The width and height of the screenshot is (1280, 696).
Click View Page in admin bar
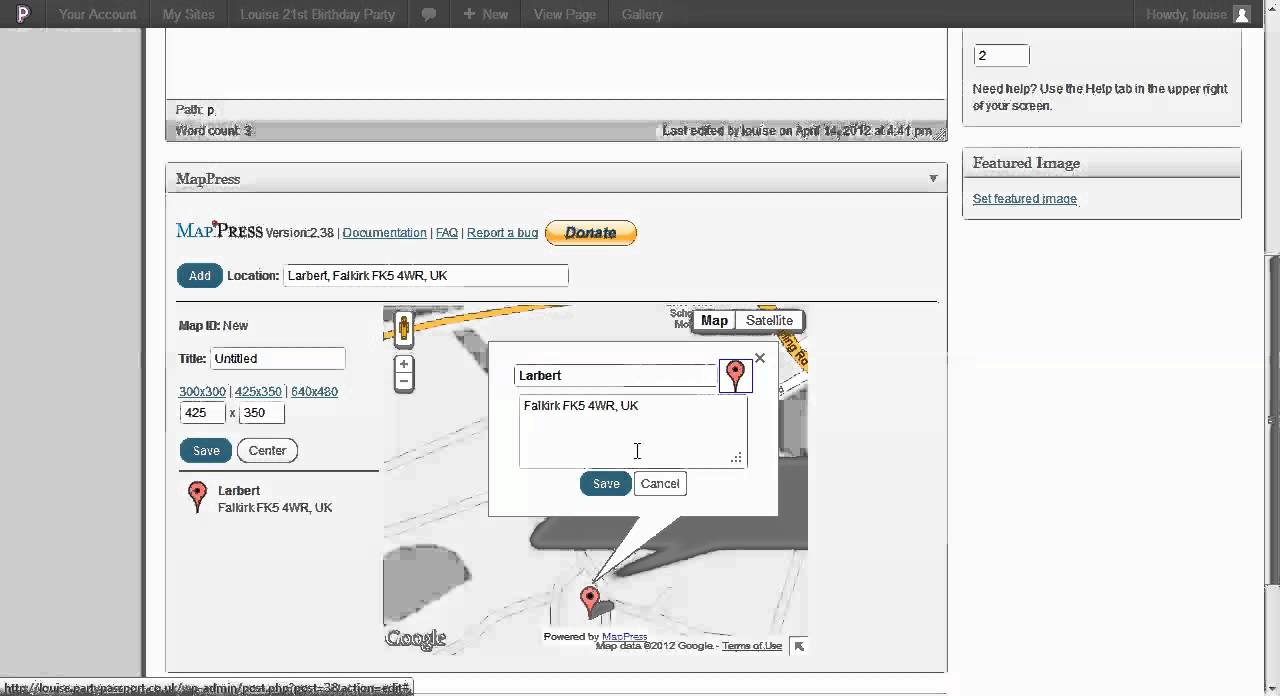point(564,14)
